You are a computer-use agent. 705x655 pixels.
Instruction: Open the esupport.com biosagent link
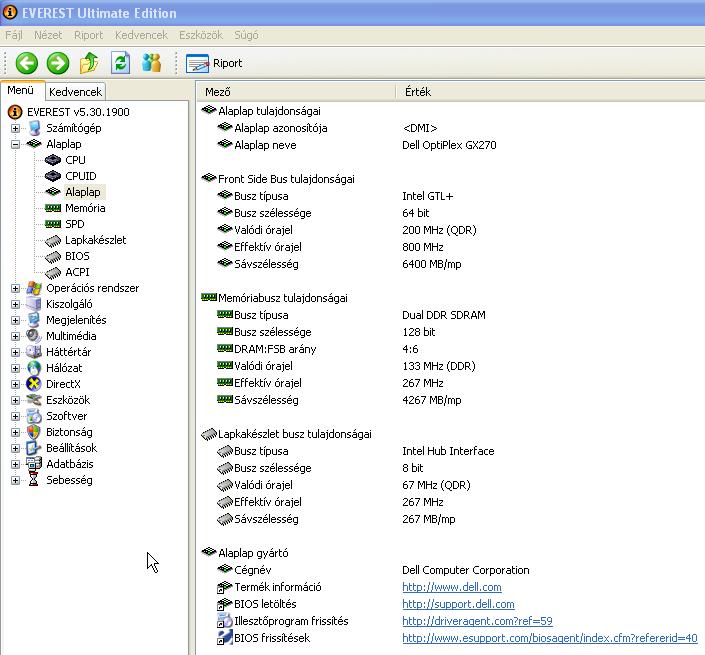coord(549,638)
